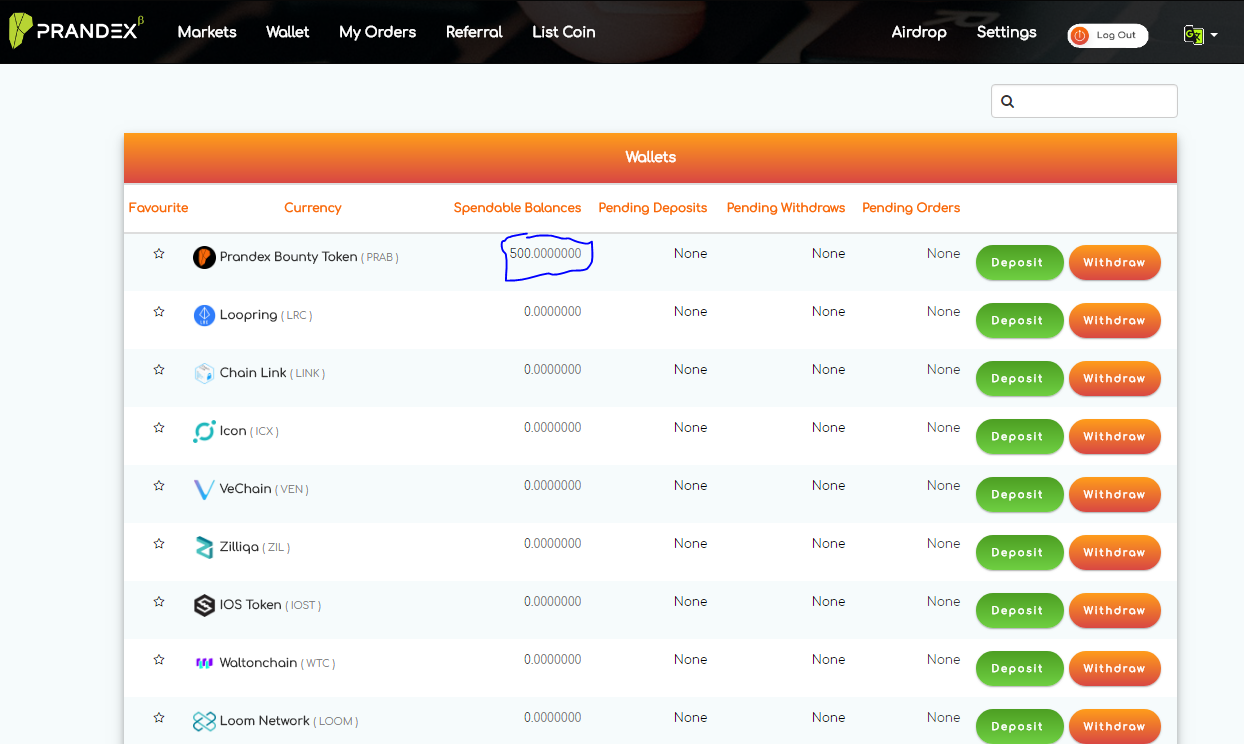Click the Loopring coin icon

tap(204, 315)
